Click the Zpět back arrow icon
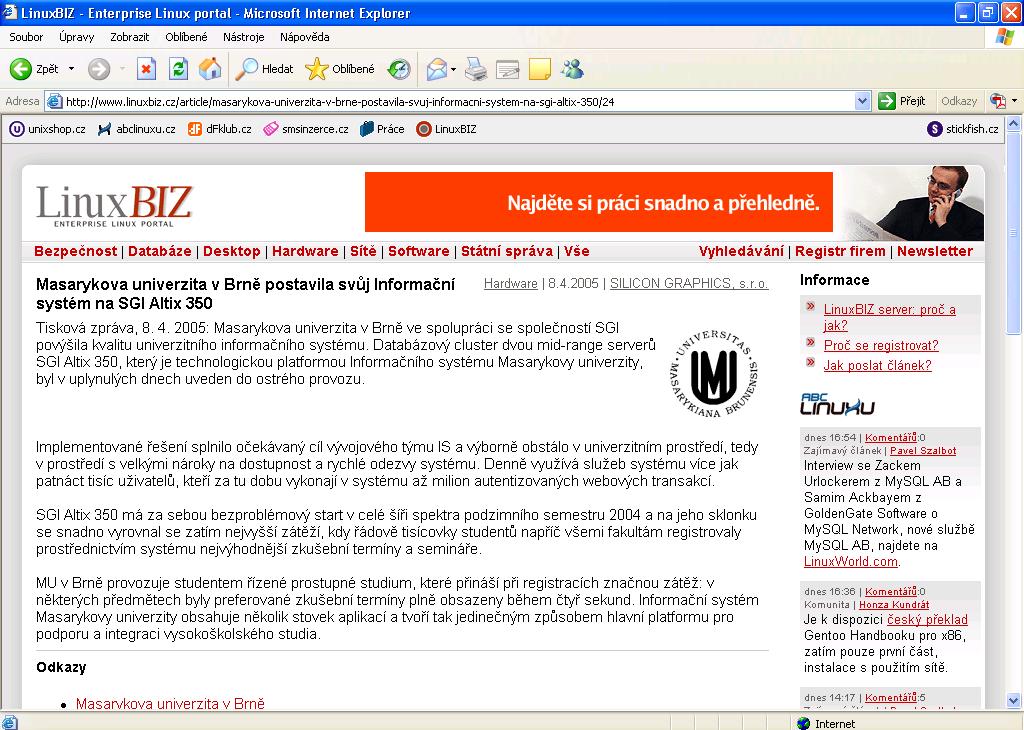The height and width of the screenshot is (730, 1024). tap(21, 69)
